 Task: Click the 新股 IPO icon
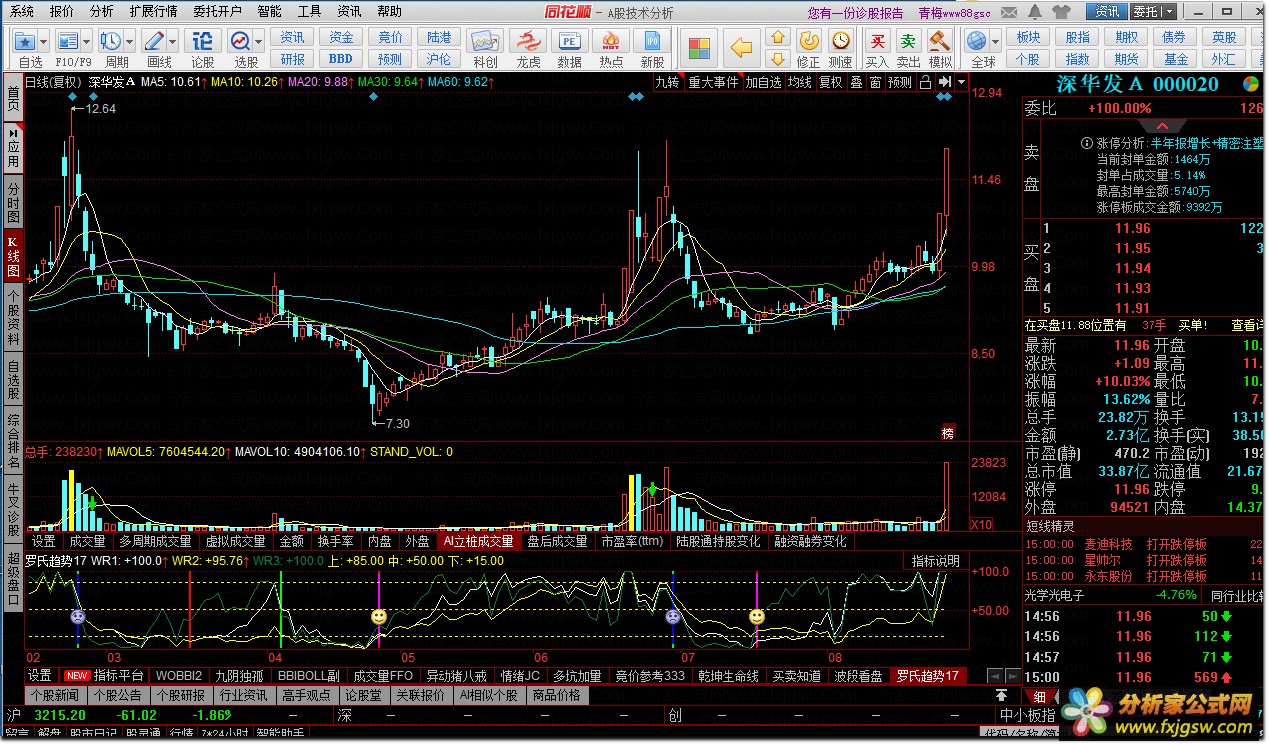[x=652, y=41]
